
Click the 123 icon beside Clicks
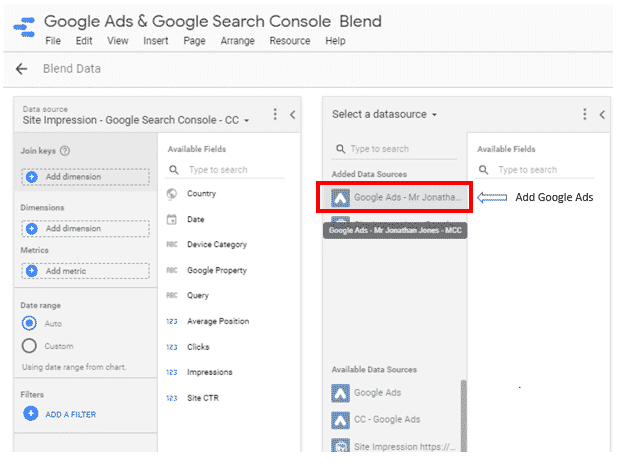tap(172, 347)
